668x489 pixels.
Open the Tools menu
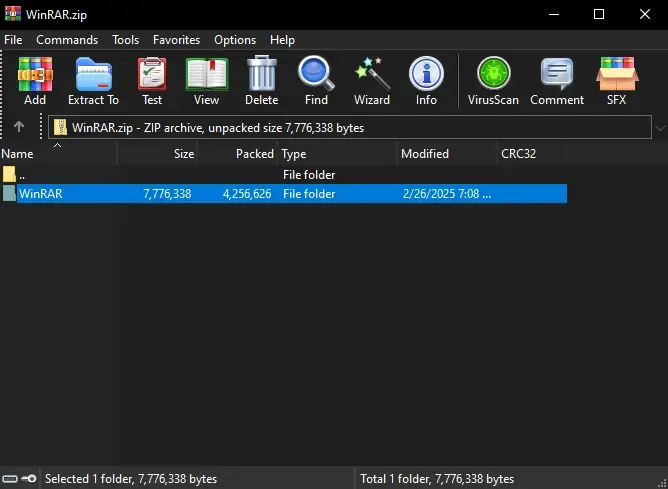(x=125, y=40)
